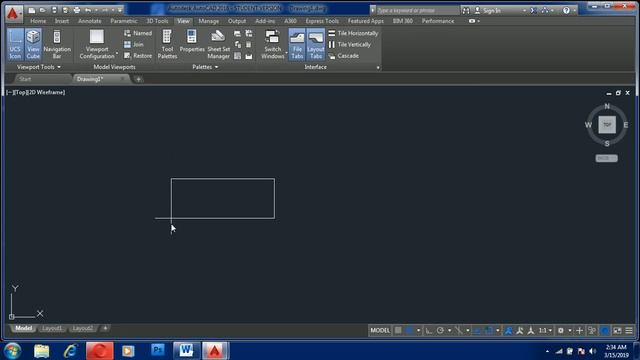Open Microsoft Word from the taskbar
Image resolution: width=640 pixels, height=360 pixels.
coord(186,350)
